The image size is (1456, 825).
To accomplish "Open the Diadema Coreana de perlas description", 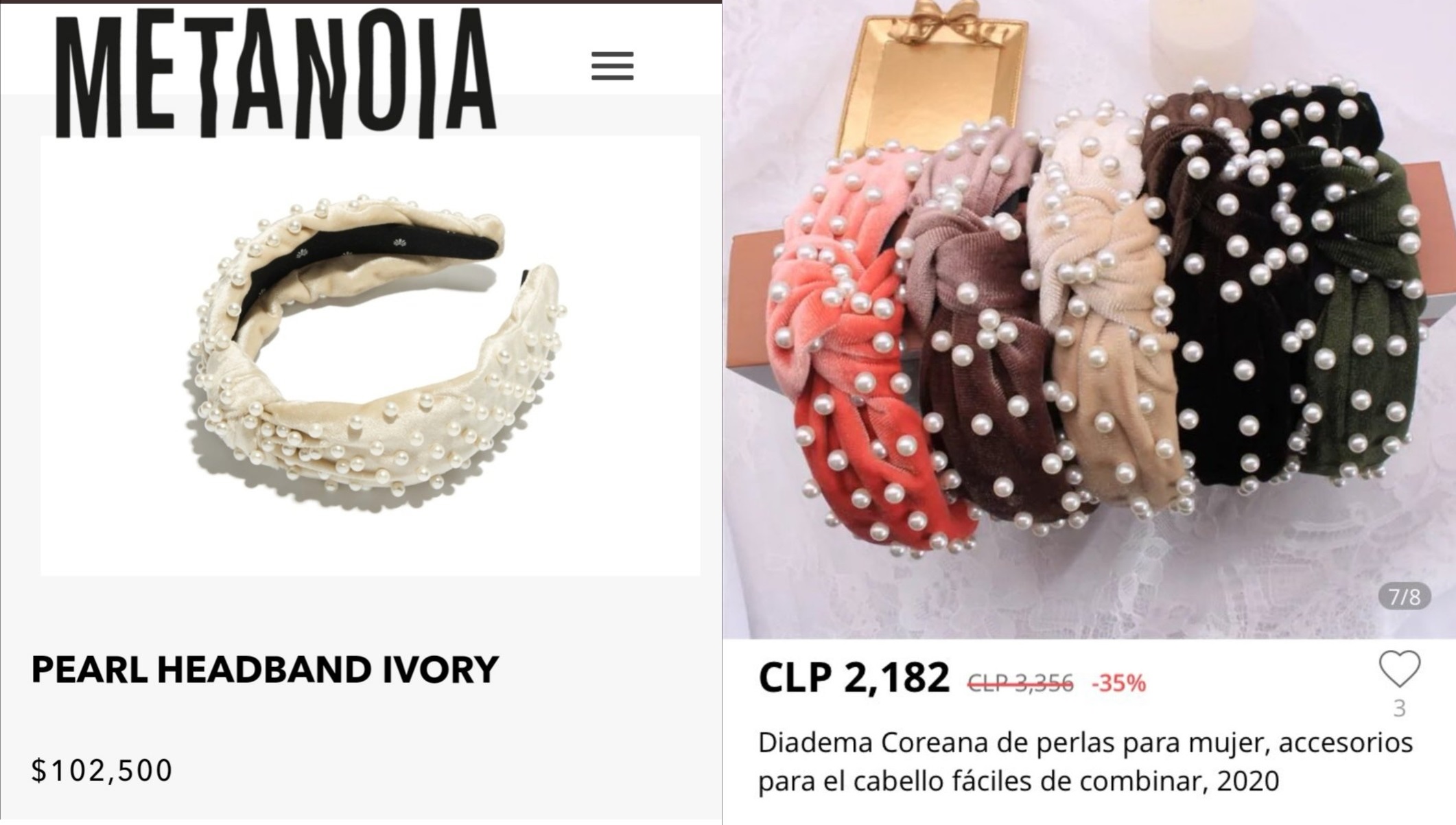I will [1085, 761].
